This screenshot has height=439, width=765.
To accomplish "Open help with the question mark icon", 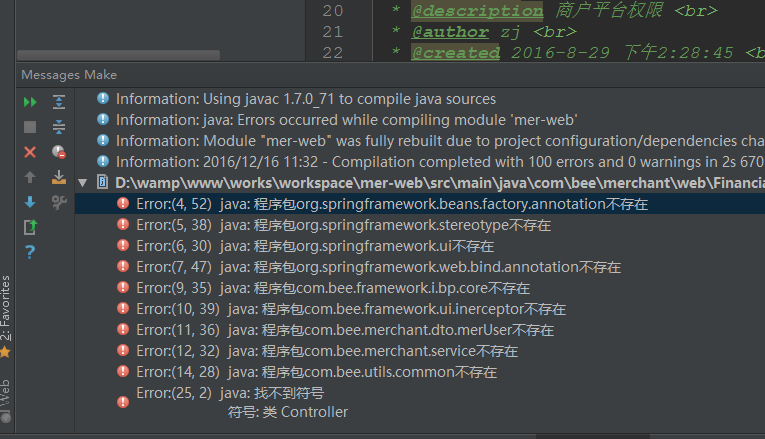I will [x=30, y=252].
